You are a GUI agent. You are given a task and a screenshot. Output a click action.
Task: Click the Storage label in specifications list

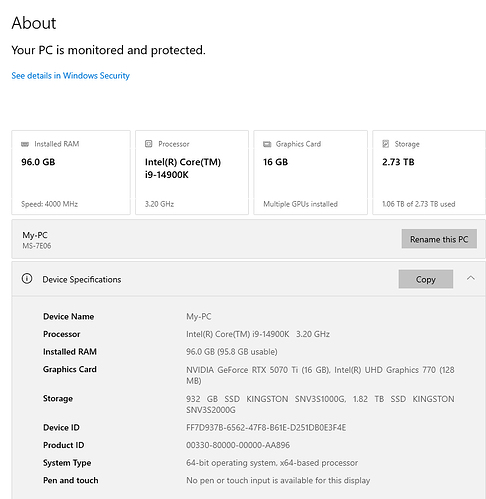[58, 398]
